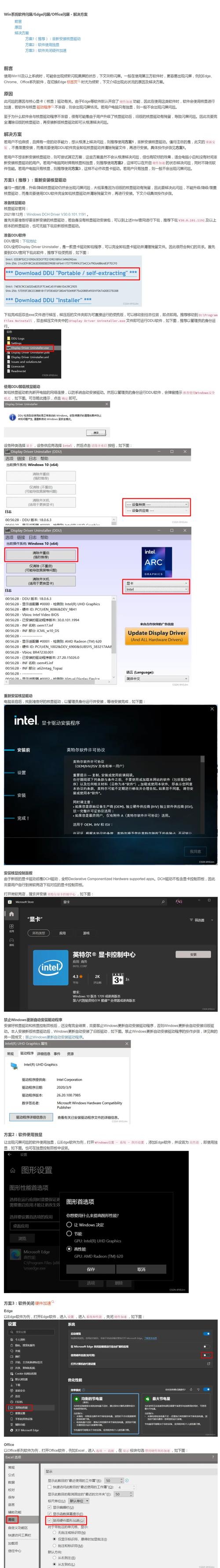Select Display Driver Uninstaller.exe file icon
This screenshot has width=220, height=1568.
(x=7, y=348)
